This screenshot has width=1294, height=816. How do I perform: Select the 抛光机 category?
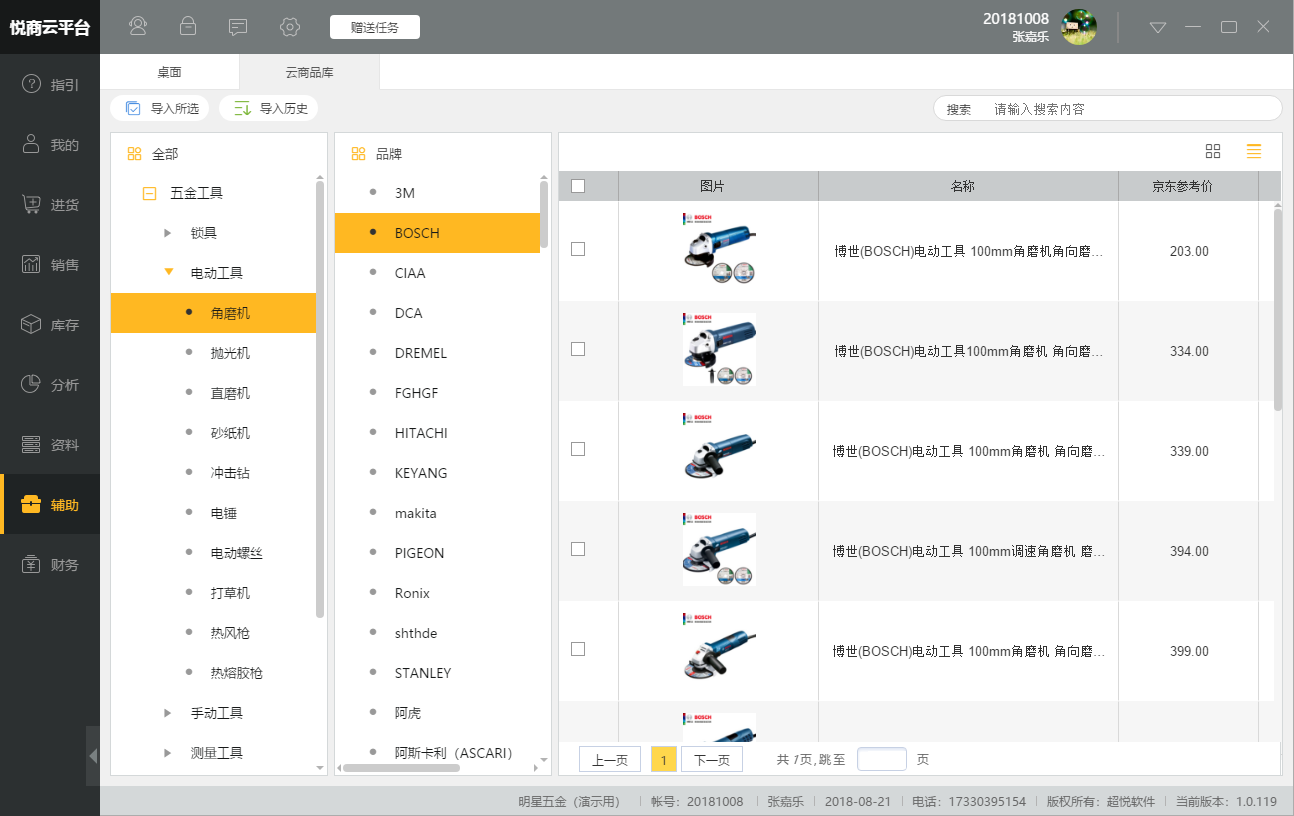[x=213, y=353]
